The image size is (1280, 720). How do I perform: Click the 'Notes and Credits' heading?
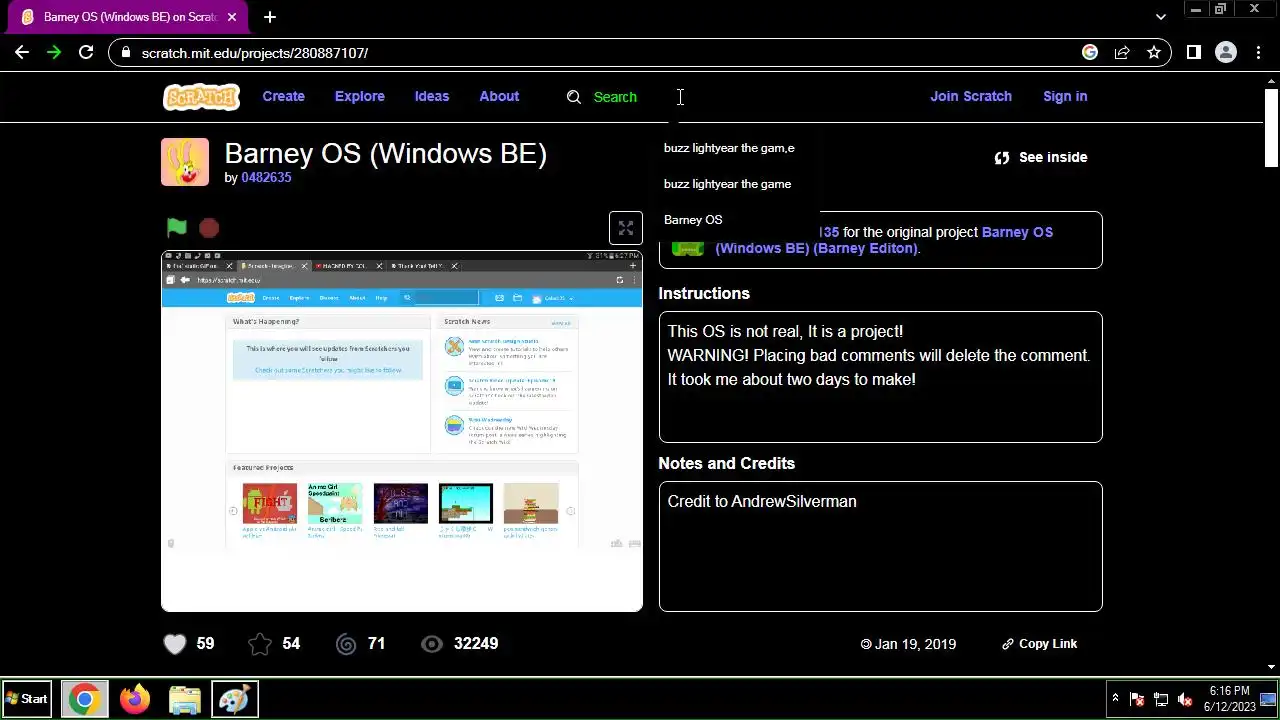coord(727,463)
